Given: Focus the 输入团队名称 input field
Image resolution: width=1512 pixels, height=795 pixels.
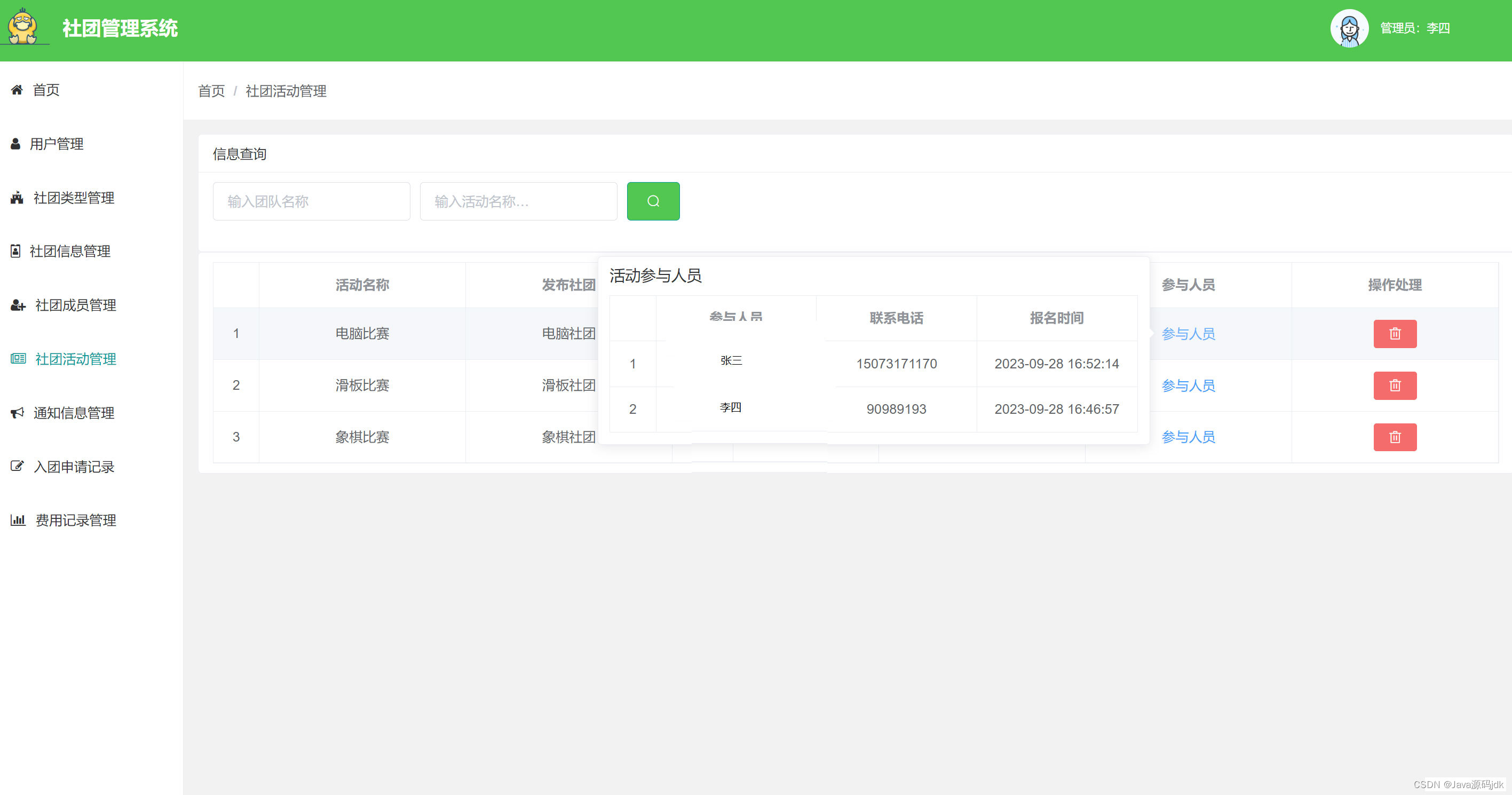Looking at the screenshot, I should point(311,201).
